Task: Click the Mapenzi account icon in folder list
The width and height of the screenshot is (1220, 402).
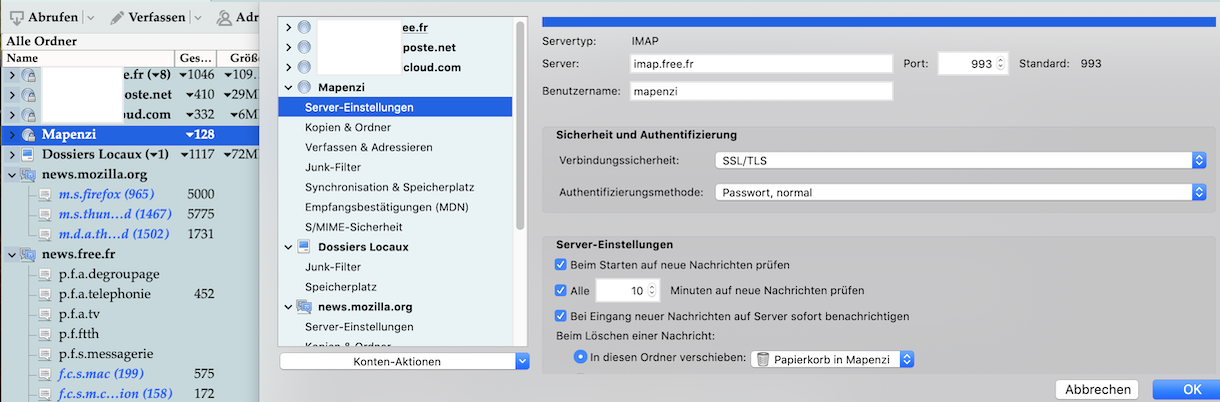Action: pos(28,135)
